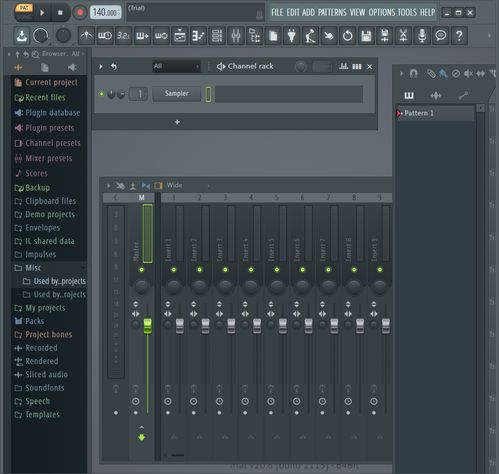Viewport: 499px width, 474px height.
Task: Open the OPTIONS menu
Action: pos(382,13)
